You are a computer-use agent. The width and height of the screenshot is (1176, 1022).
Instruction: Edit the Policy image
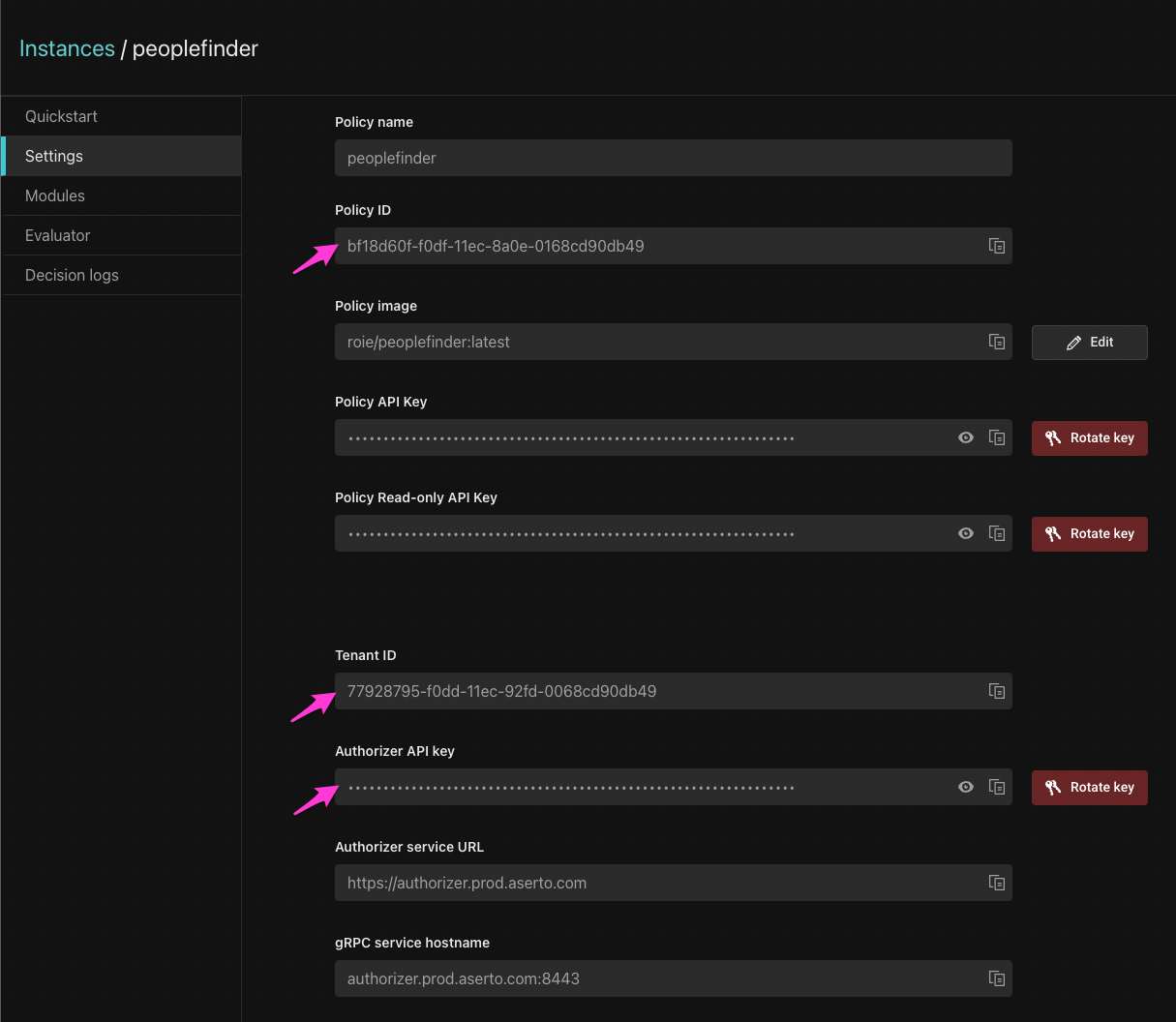(1089, 343)
